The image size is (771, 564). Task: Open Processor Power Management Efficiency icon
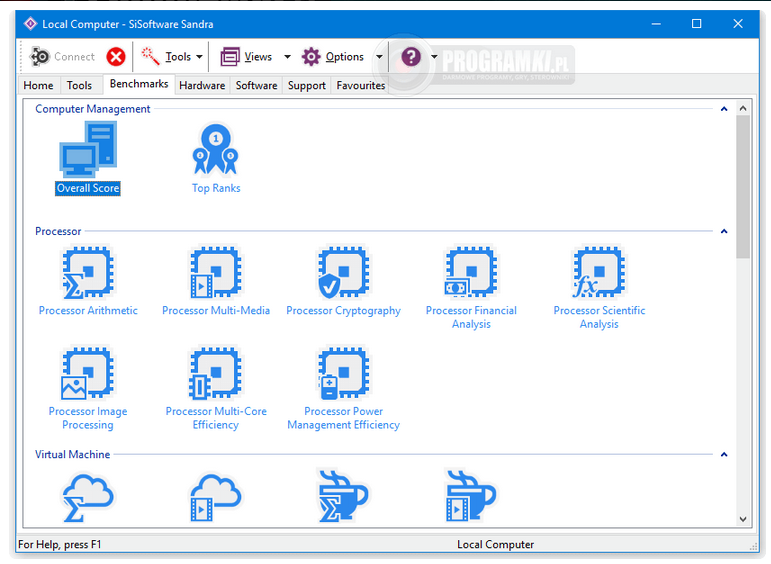pyautogui.click(x=343, y=374)
